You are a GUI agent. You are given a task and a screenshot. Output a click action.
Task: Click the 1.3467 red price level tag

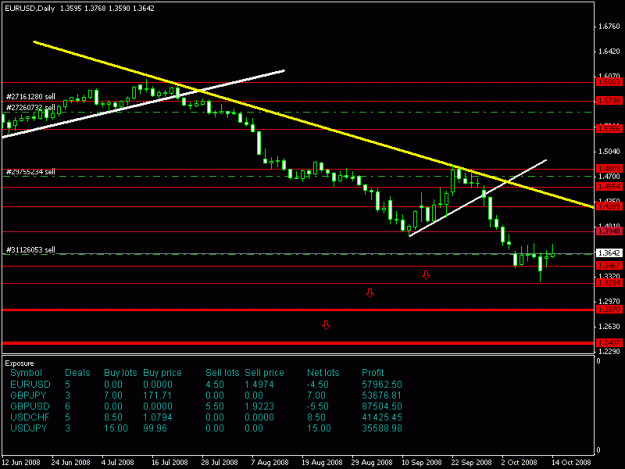click(x=609, y=265)
